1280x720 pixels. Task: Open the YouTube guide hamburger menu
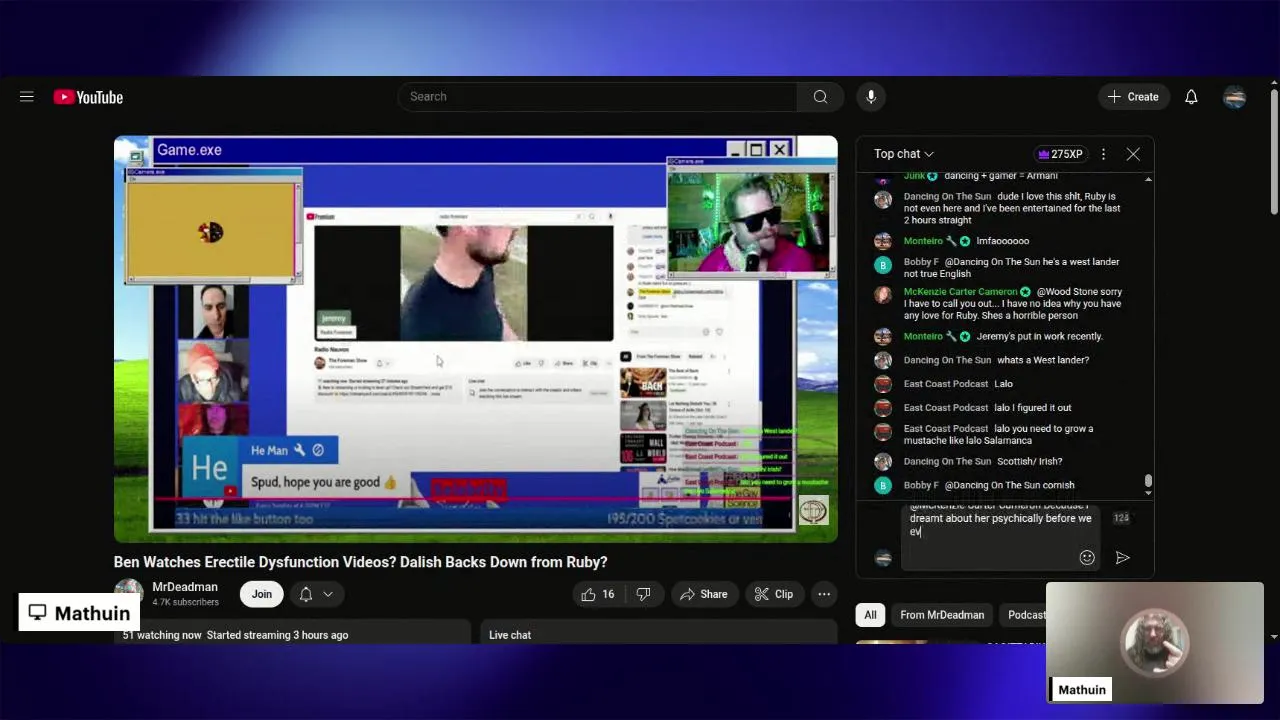[x=27, y=97]
